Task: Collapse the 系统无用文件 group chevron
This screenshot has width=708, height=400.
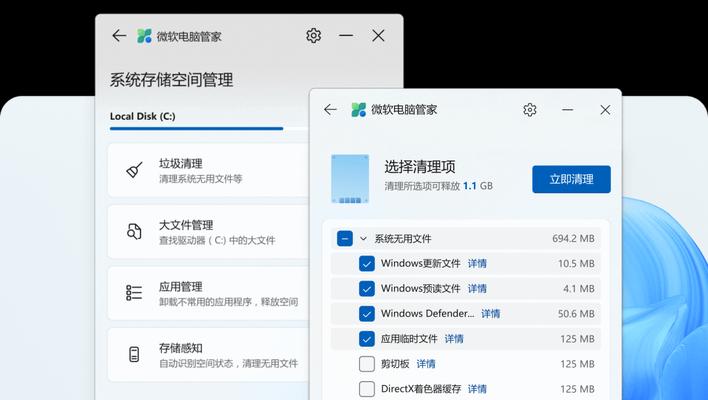Action: 363,239
